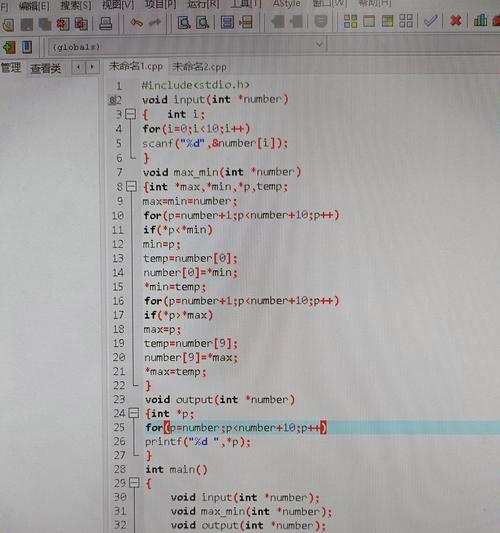Click the Run program window icon
The image size is (500, 533).
coord(369,21)
